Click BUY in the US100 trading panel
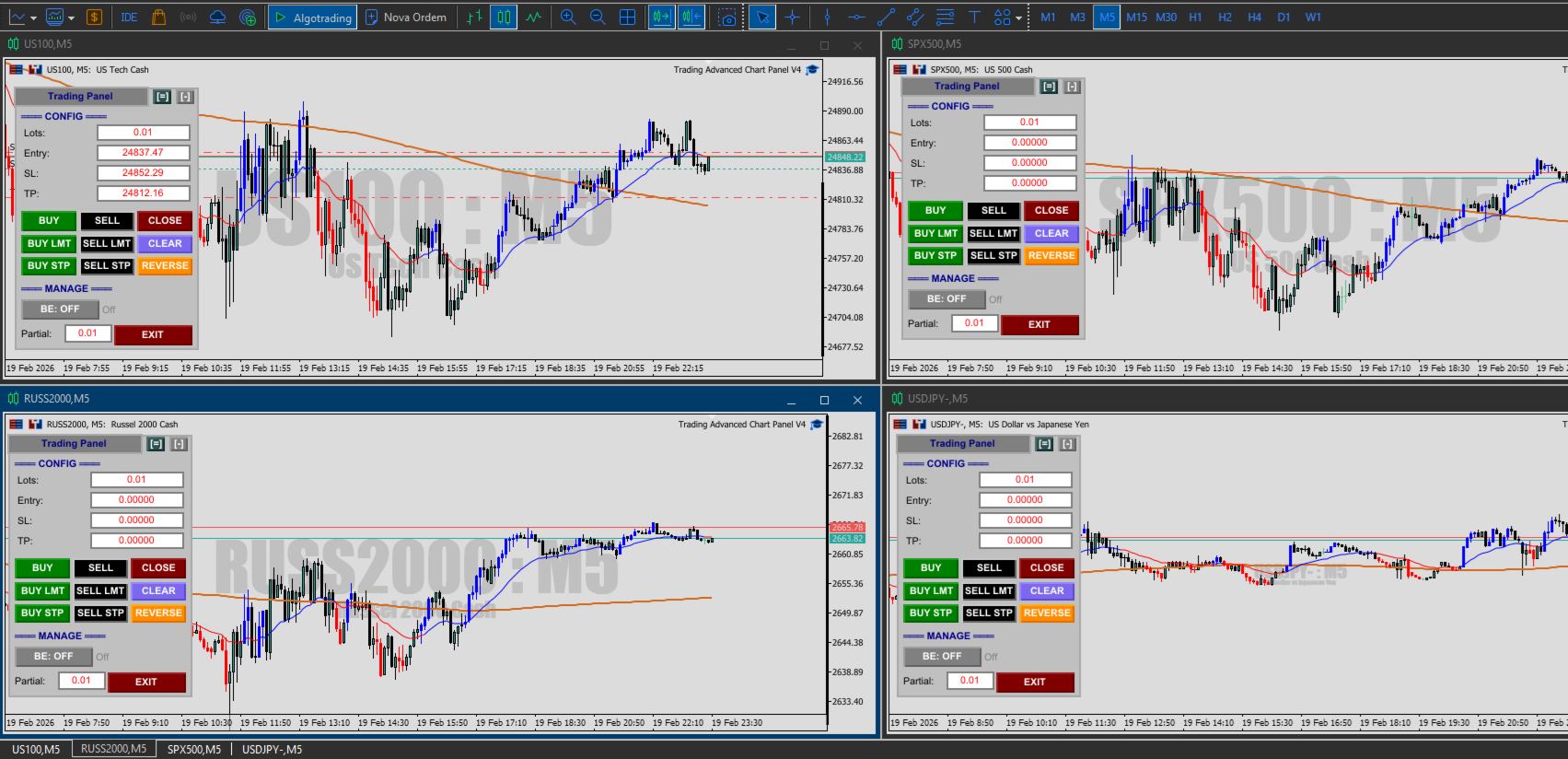 point(49,221)
